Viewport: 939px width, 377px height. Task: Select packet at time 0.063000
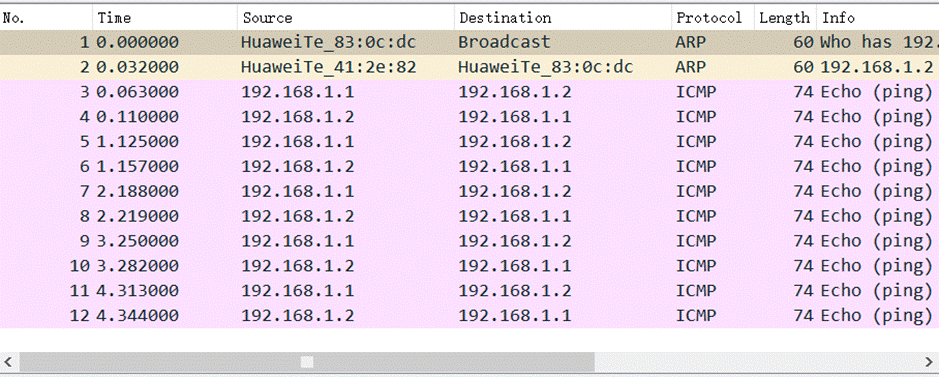tap(470, 92)
